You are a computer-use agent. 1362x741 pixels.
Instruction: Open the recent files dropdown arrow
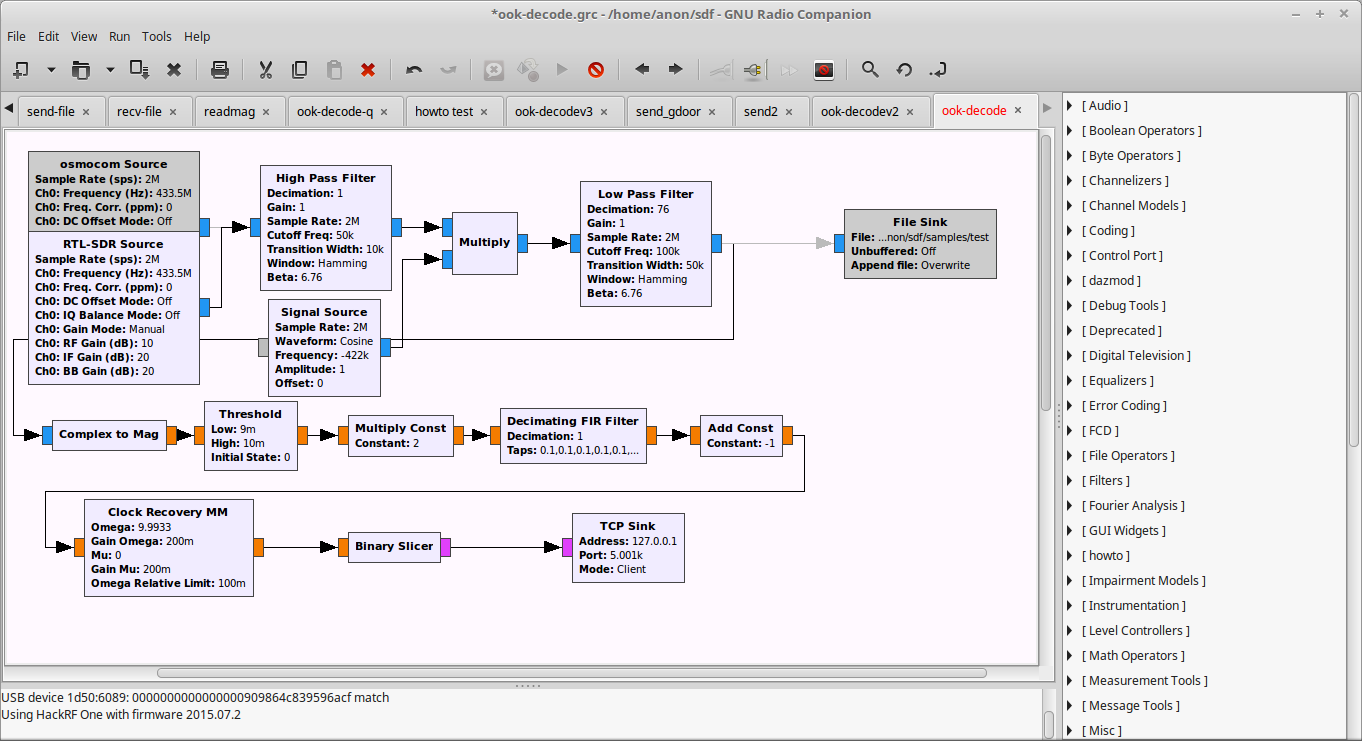[x=110, y=70]
